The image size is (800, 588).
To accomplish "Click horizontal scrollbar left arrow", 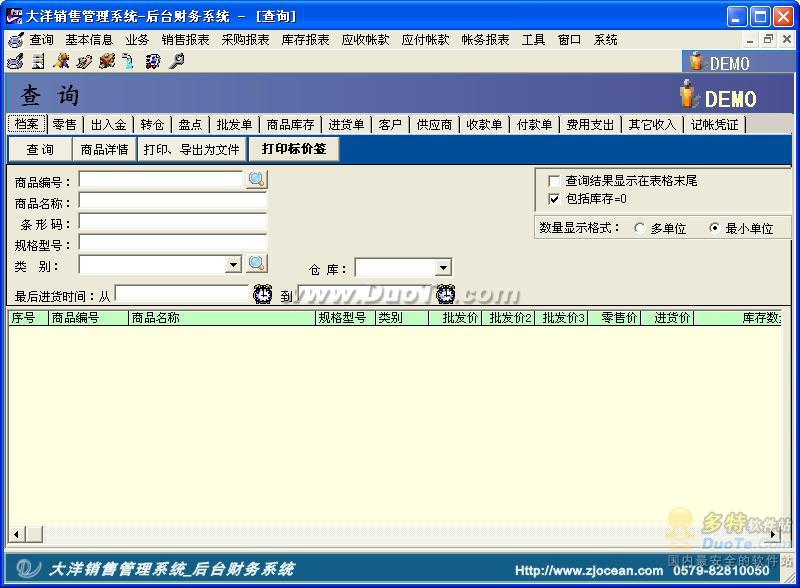I will coord(17,534).
